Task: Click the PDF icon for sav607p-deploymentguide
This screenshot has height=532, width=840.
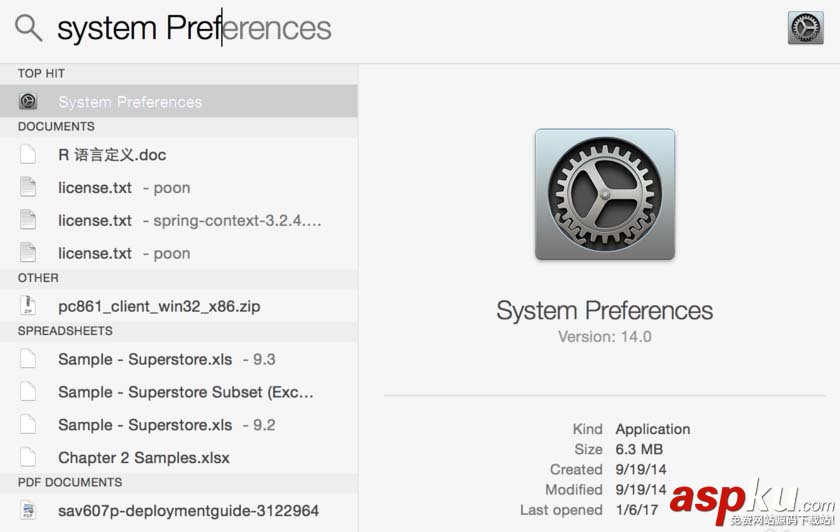Action: point(28,511)
